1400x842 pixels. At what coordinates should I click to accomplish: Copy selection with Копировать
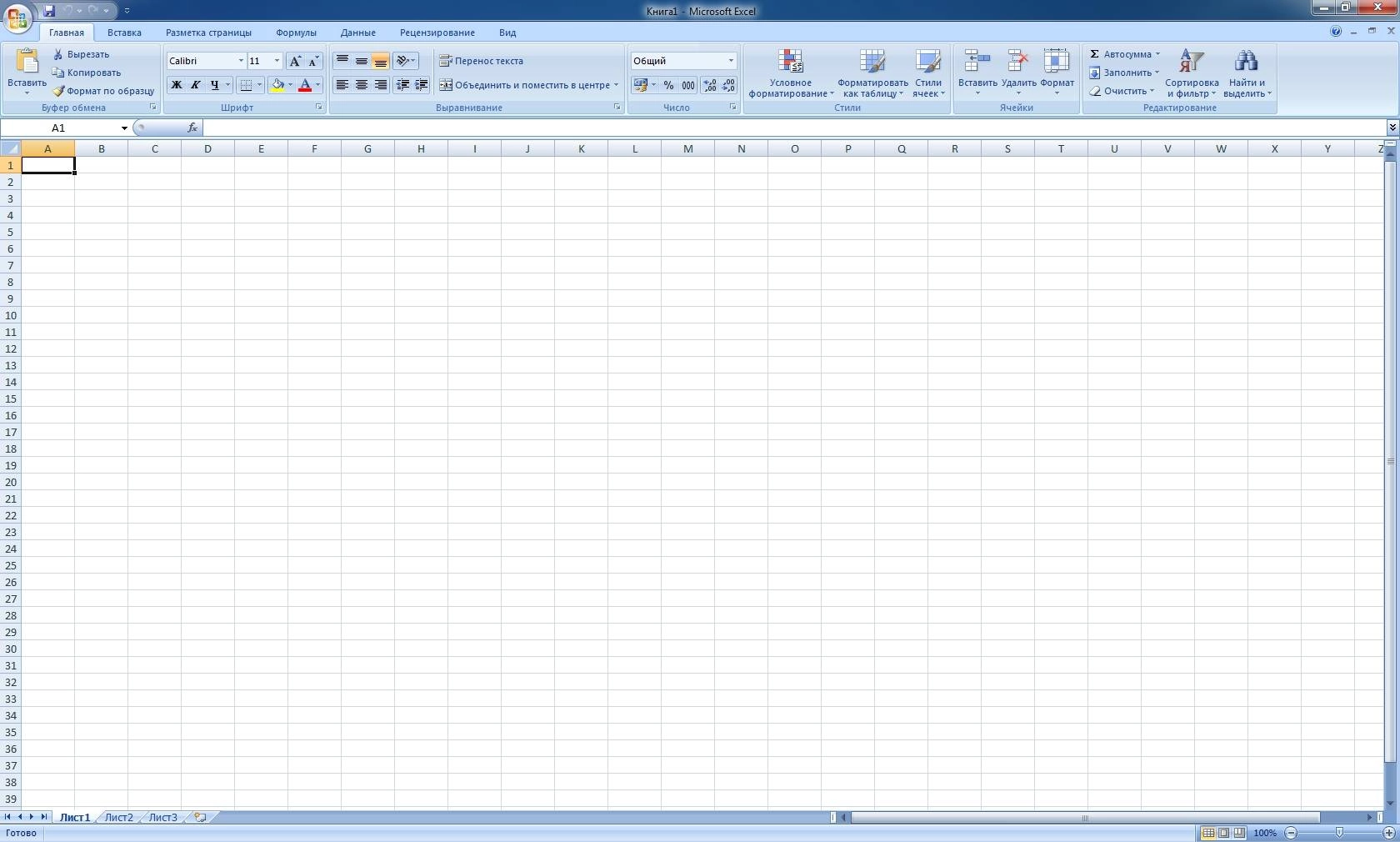click(87, 73)
